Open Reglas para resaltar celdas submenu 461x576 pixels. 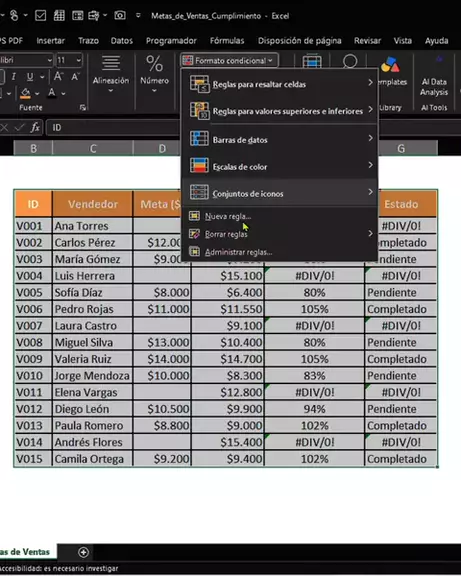pos(280,84)
